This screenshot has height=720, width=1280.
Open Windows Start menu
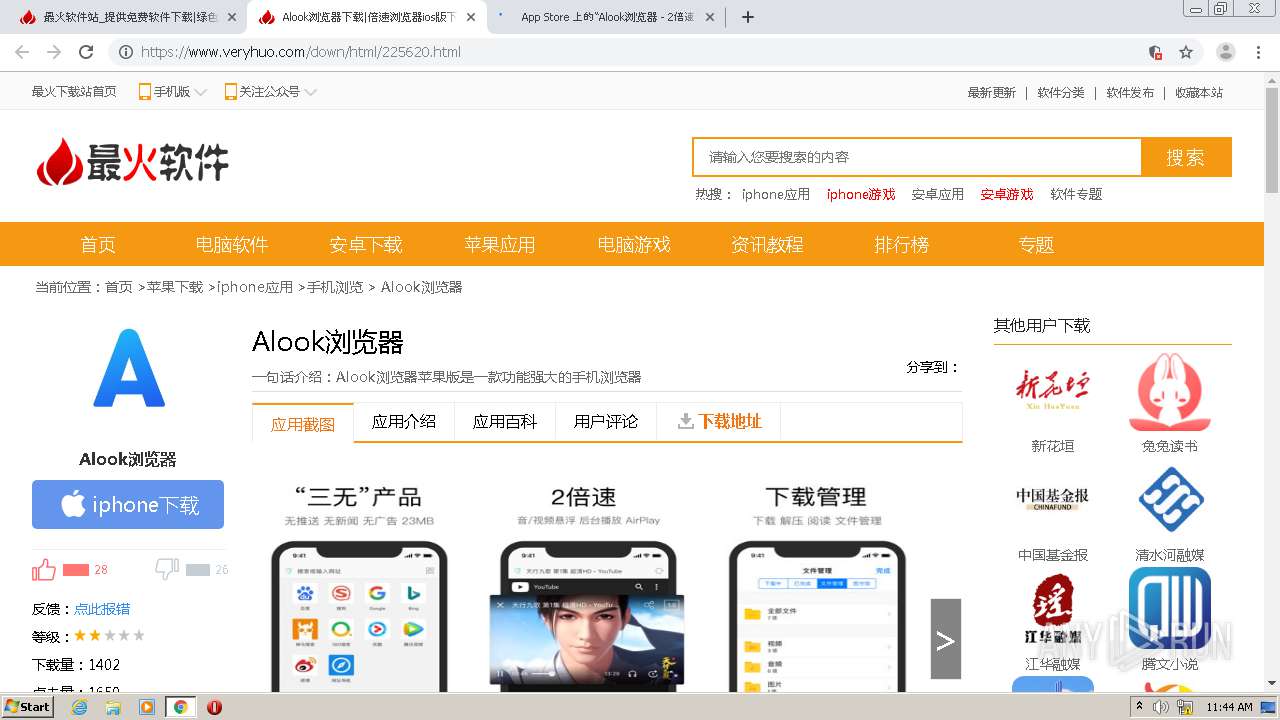27,707
